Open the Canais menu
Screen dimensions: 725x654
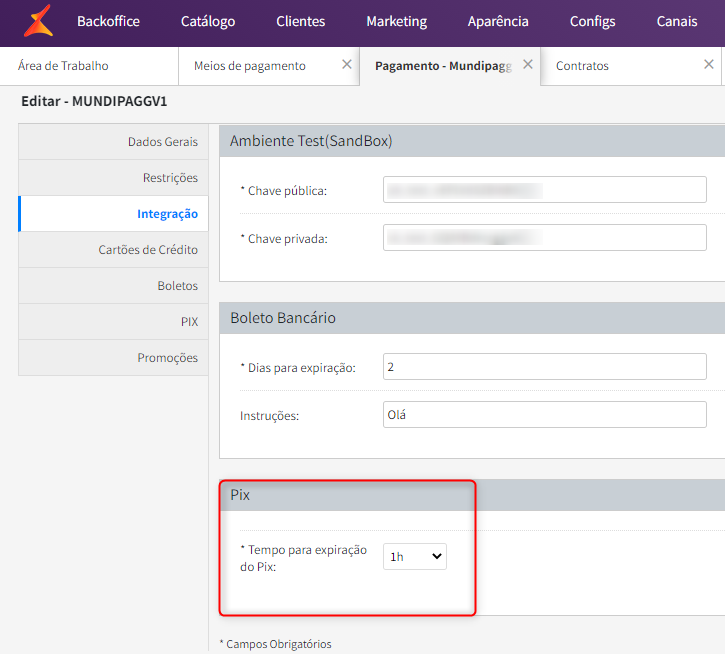[x=677, y=21]
